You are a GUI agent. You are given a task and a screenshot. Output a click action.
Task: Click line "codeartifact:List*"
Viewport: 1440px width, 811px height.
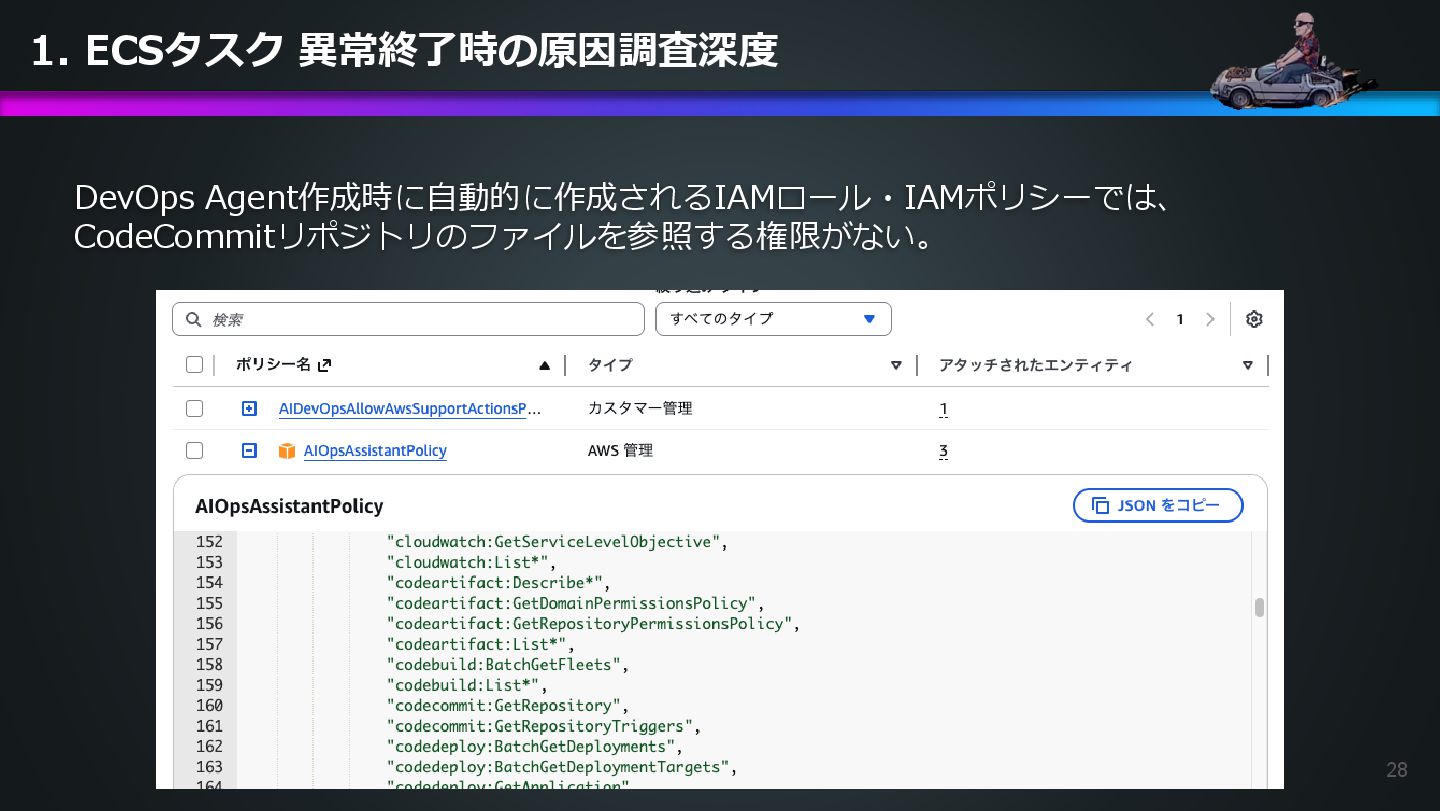(x=480, y=644)
